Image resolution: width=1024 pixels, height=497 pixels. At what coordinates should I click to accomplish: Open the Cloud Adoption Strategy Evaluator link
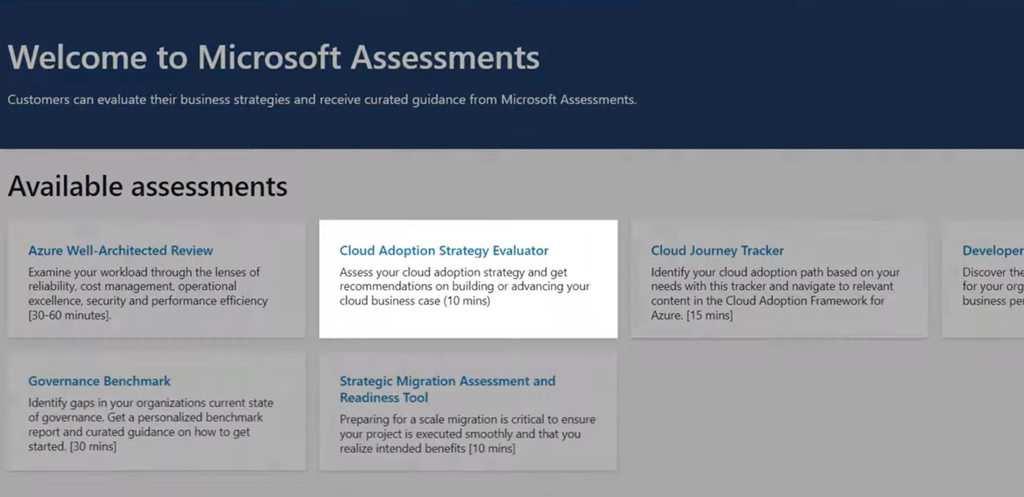pos(443,250)
